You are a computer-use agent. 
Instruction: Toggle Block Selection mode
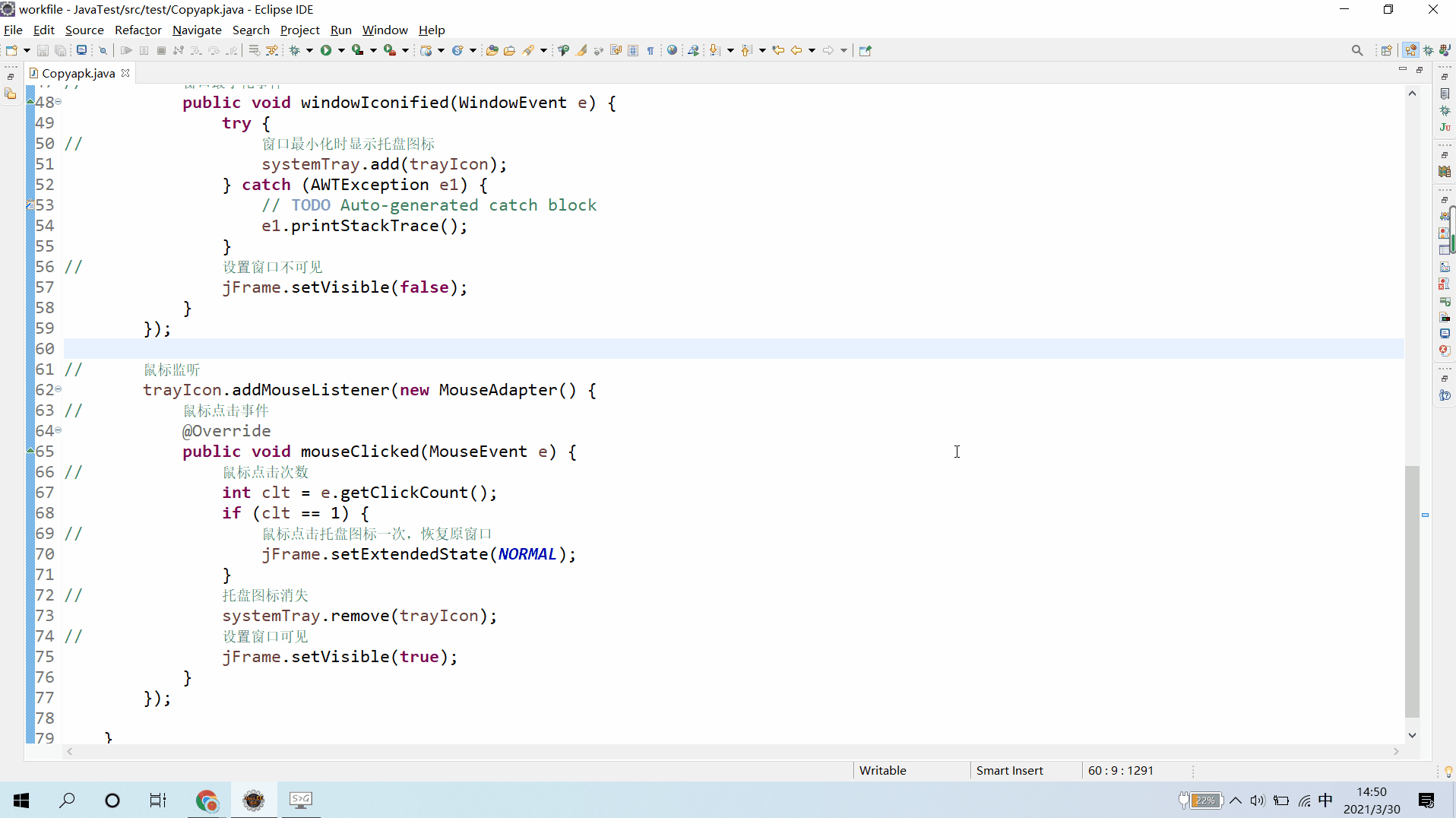633,50
